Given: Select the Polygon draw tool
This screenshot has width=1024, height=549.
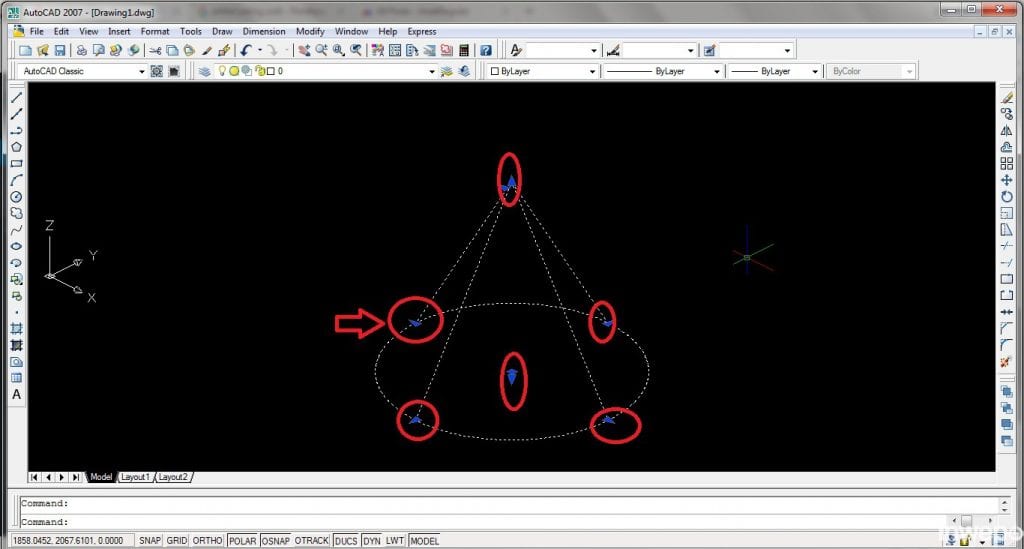Looking at the screenshot, I should tap(16, 147).
